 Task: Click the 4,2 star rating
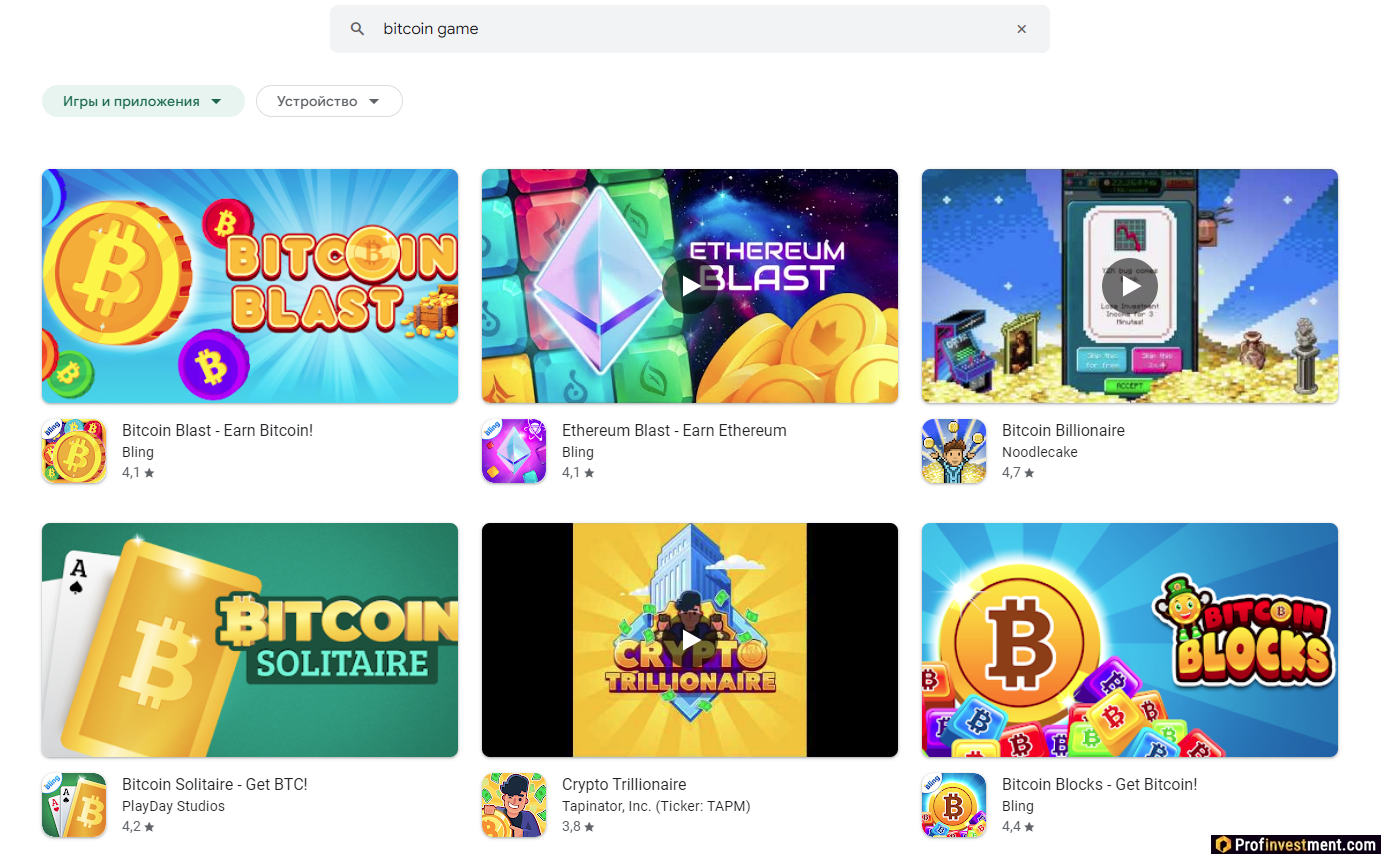[138, 826]
